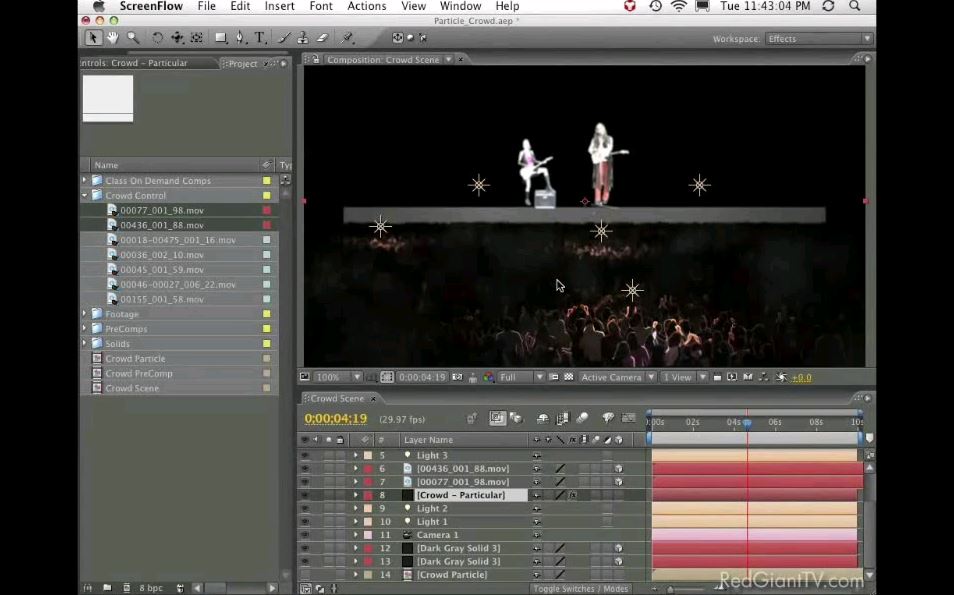The width and height of the screenshot is (954, 595).
Task: Hide the Camera 1 layer
Action: [305, 535]
